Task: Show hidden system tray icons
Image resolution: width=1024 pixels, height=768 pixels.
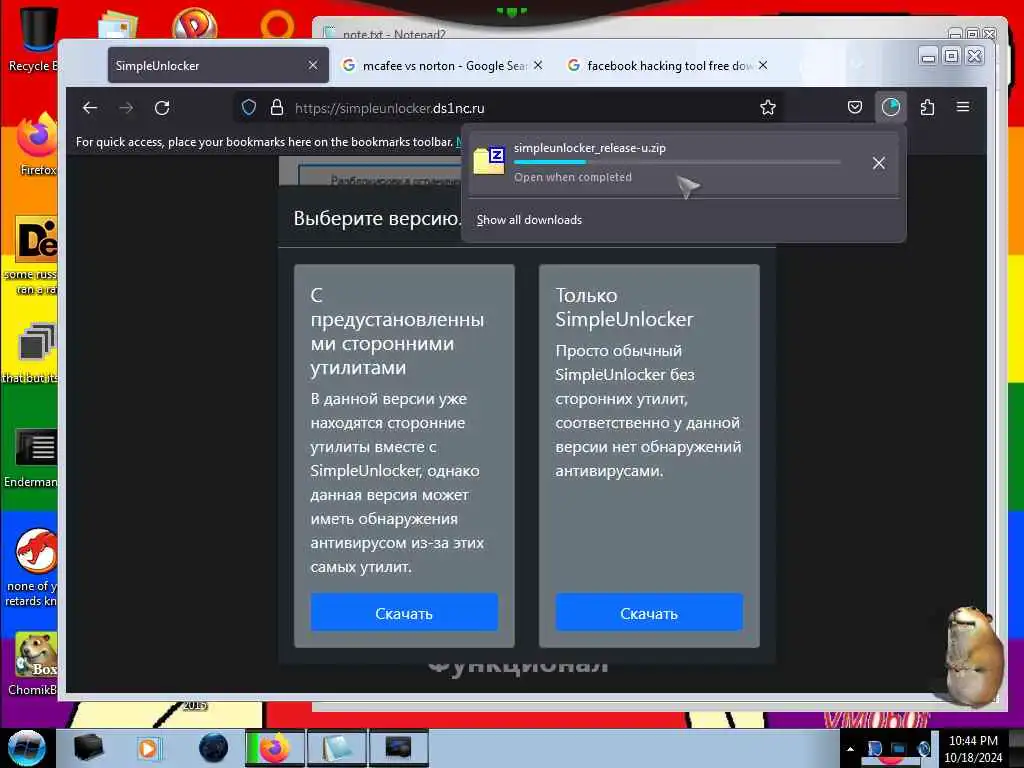Action: pos(850,749)
